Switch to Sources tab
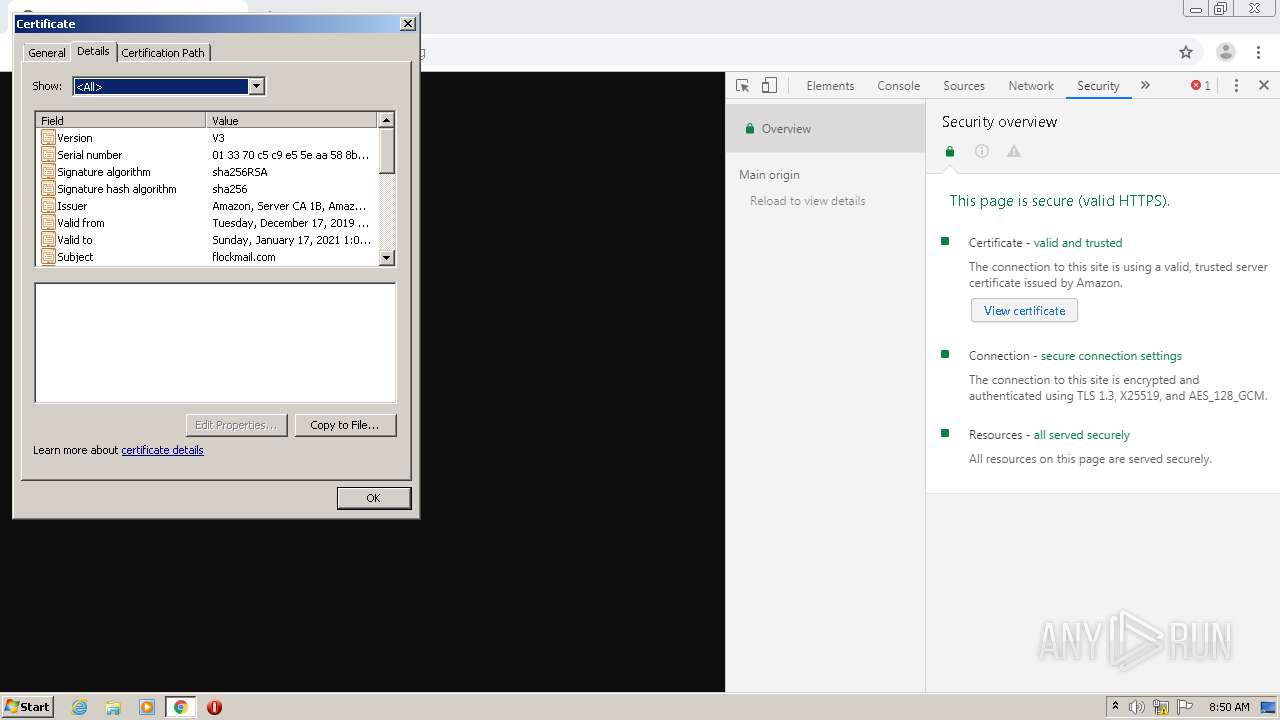This screenshot has width=1280, height=720. (964, 86)
